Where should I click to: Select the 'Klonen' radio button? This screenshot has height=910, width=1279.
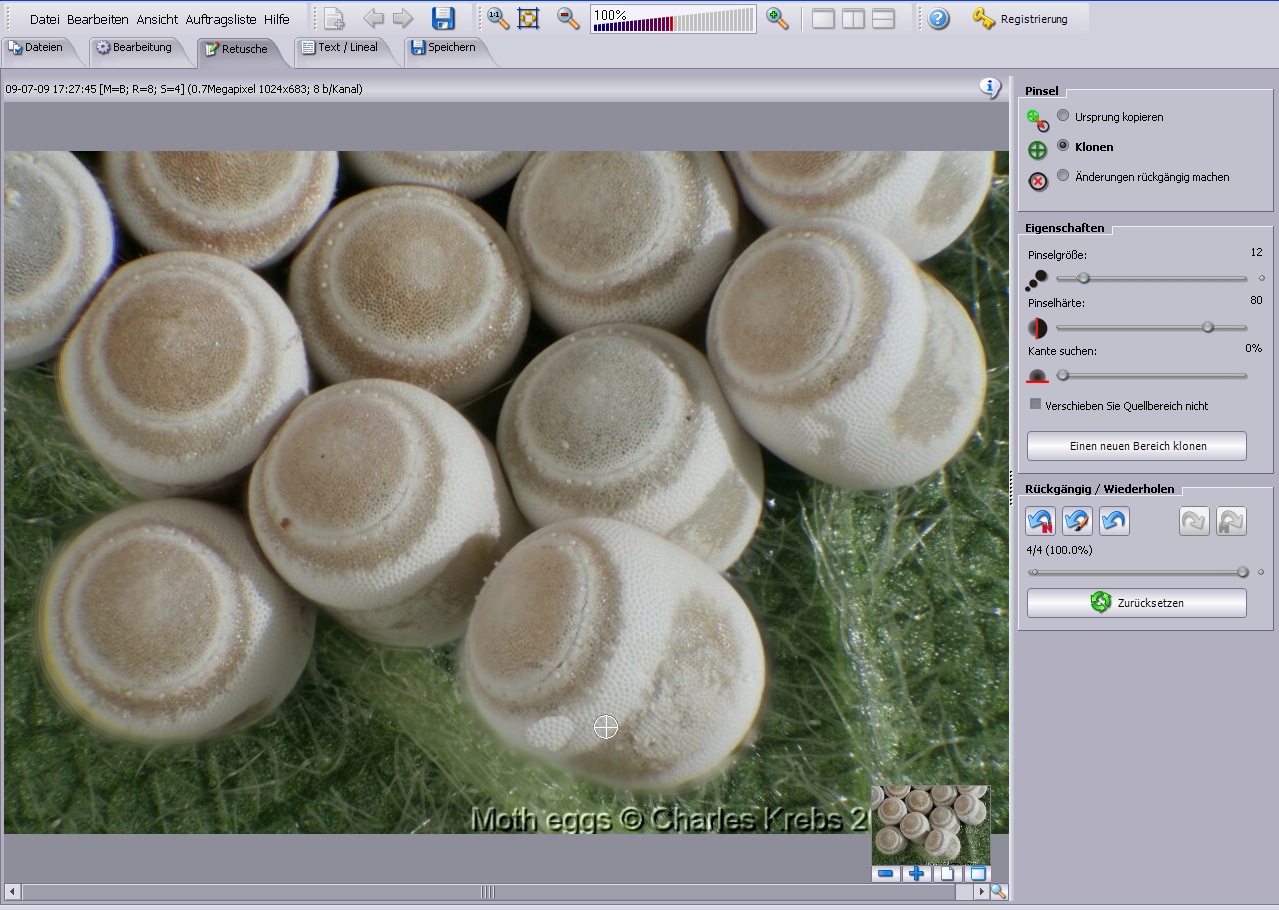pyautogui.click(x=1063, y=146)
